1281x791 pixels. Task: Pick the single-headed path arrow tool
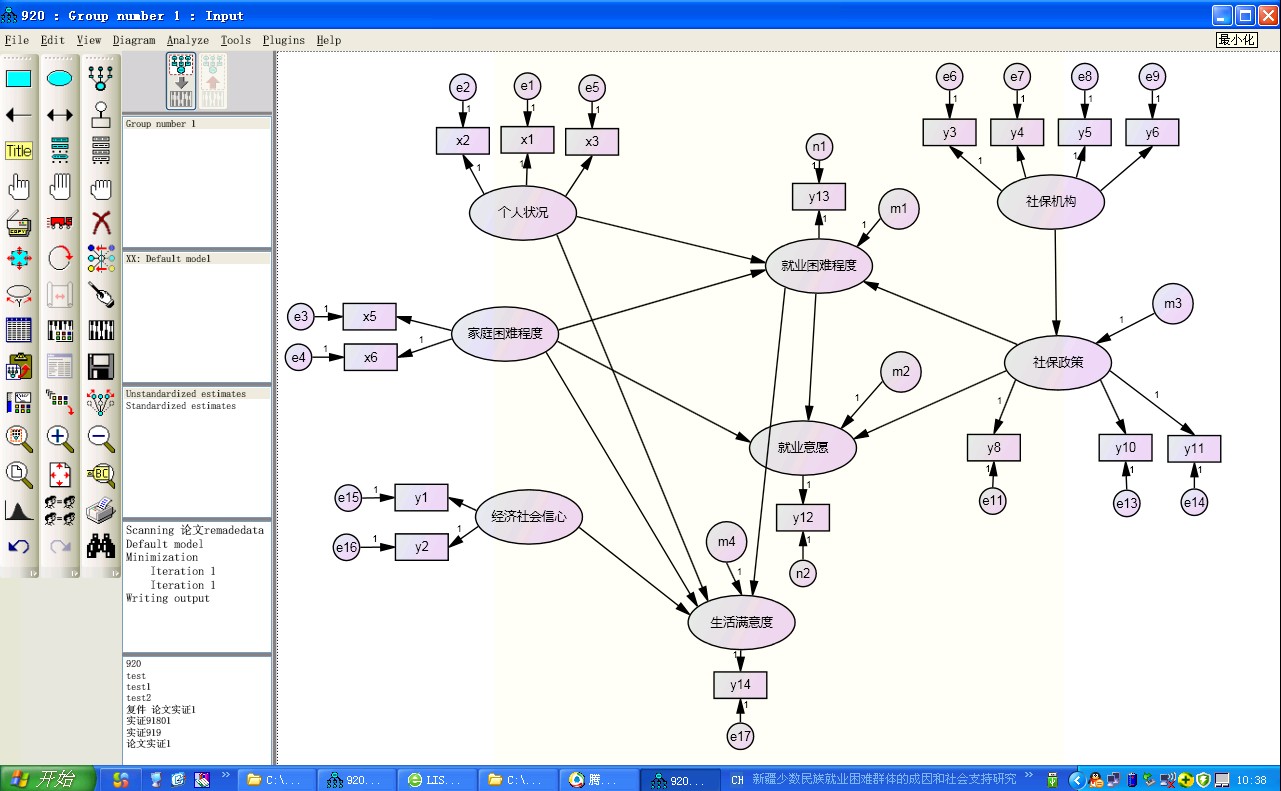19,114
